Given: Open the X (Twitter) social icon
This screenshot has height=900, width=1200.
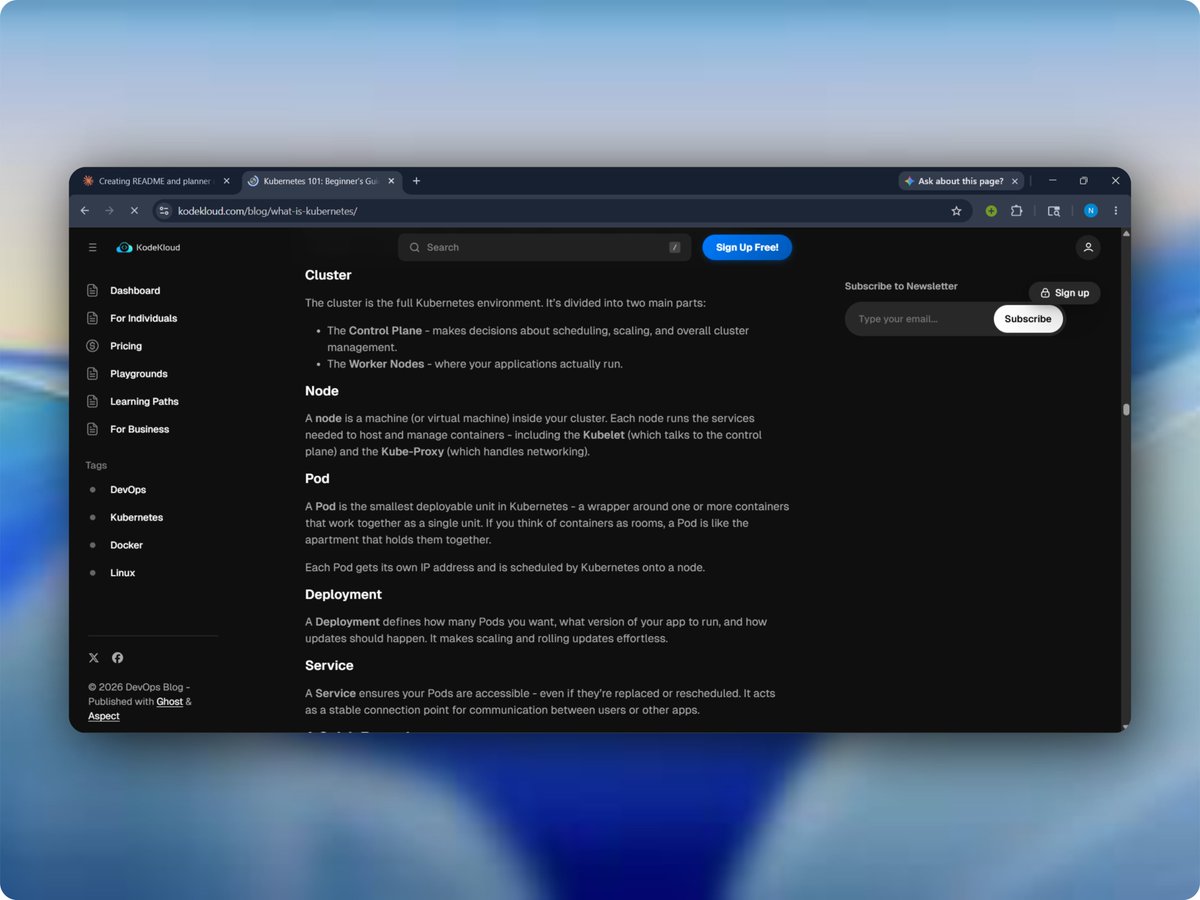Looking at the screenshot, I should click(x=94, y=658).
